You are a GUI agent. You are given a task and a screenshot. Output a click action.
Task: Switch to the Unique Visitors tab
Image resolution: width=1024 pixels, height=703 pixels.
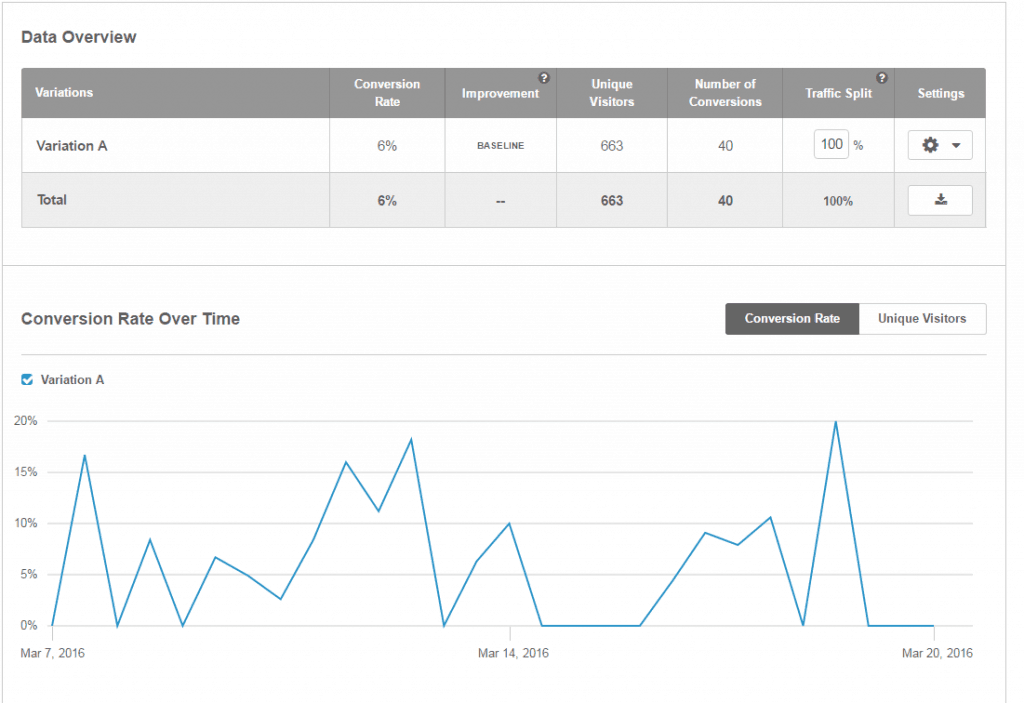click(921, 319)
